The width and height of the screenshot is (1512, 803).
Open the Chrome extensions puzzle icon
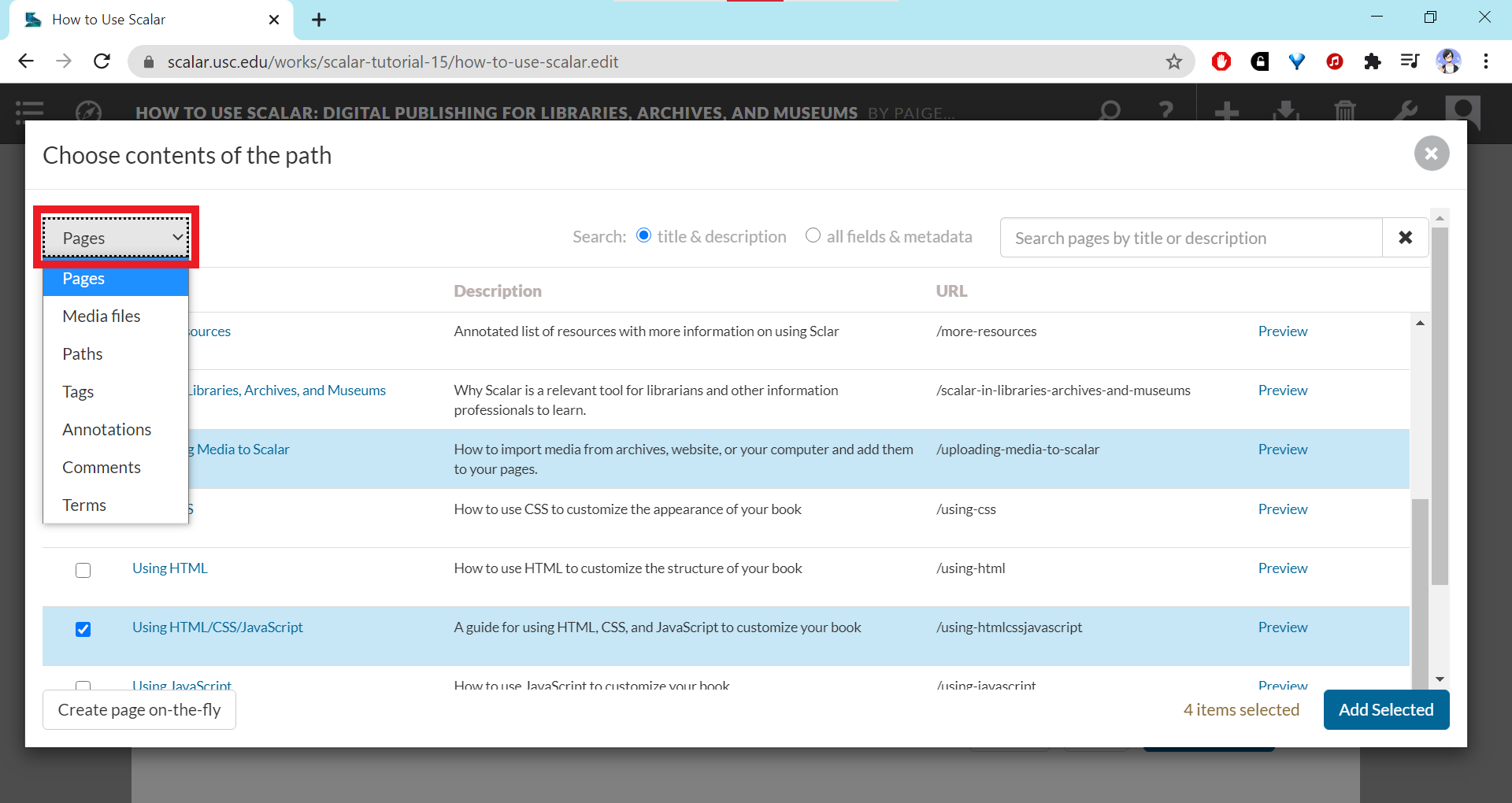pyautogui.click(x=1373, y=61)
